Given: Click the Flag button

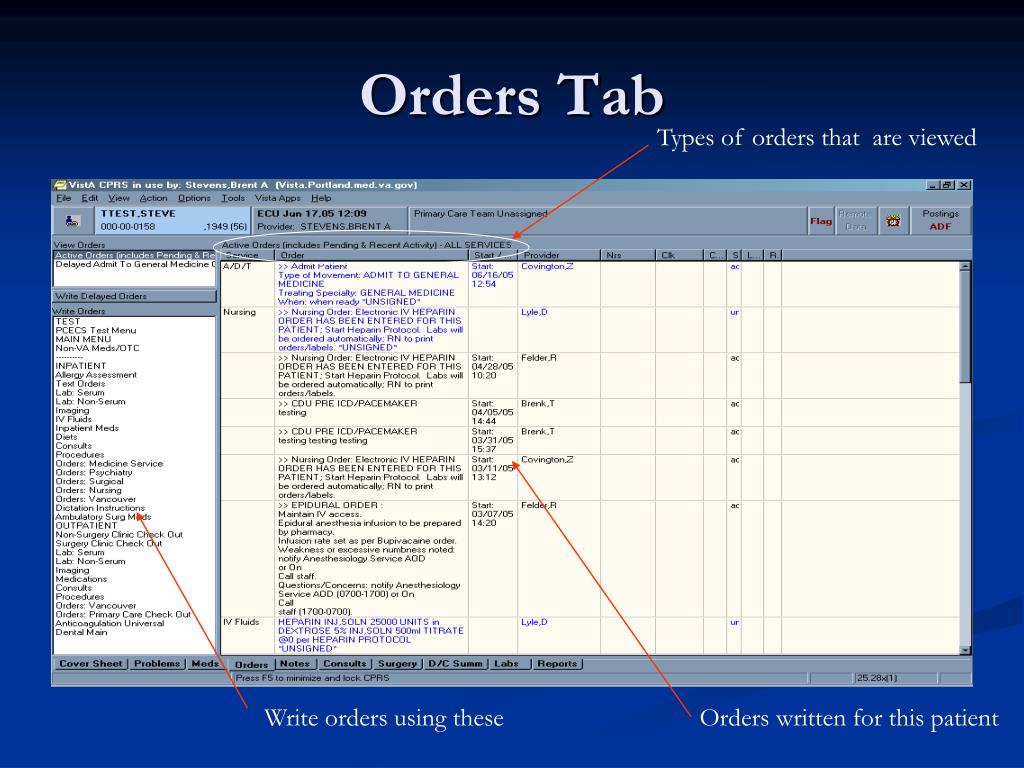Looking at the screenshot, I should 821,221.
